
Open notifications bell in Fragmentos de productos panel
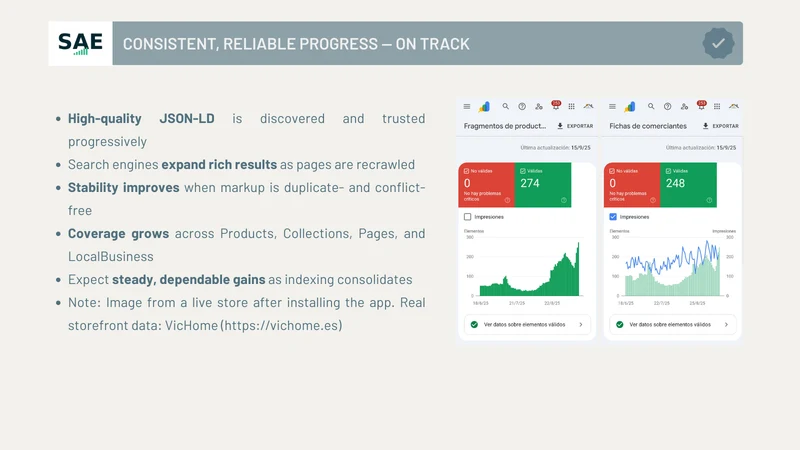(x=556, y=106)
